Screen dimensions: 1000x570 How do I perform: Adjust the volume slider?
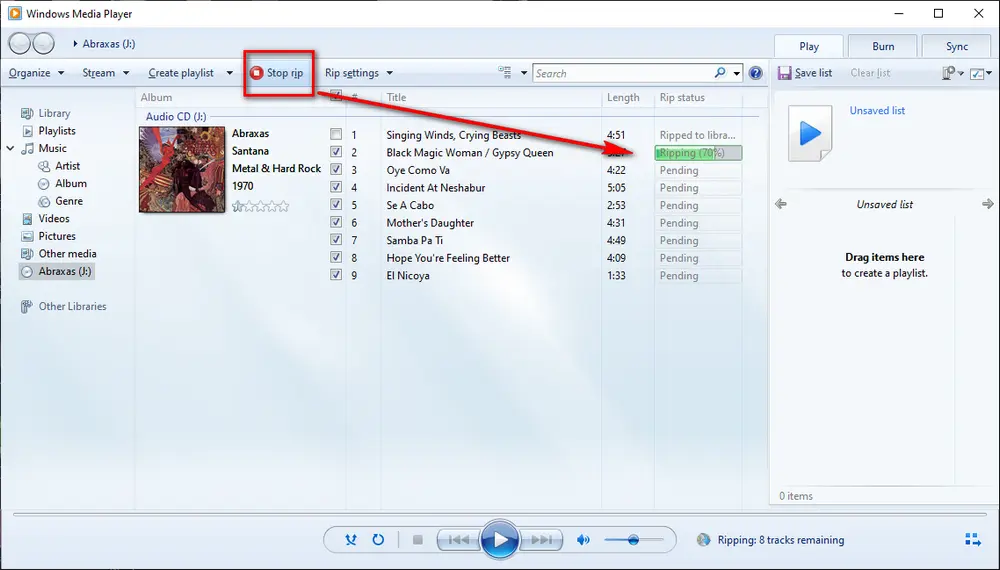point(633,540)
